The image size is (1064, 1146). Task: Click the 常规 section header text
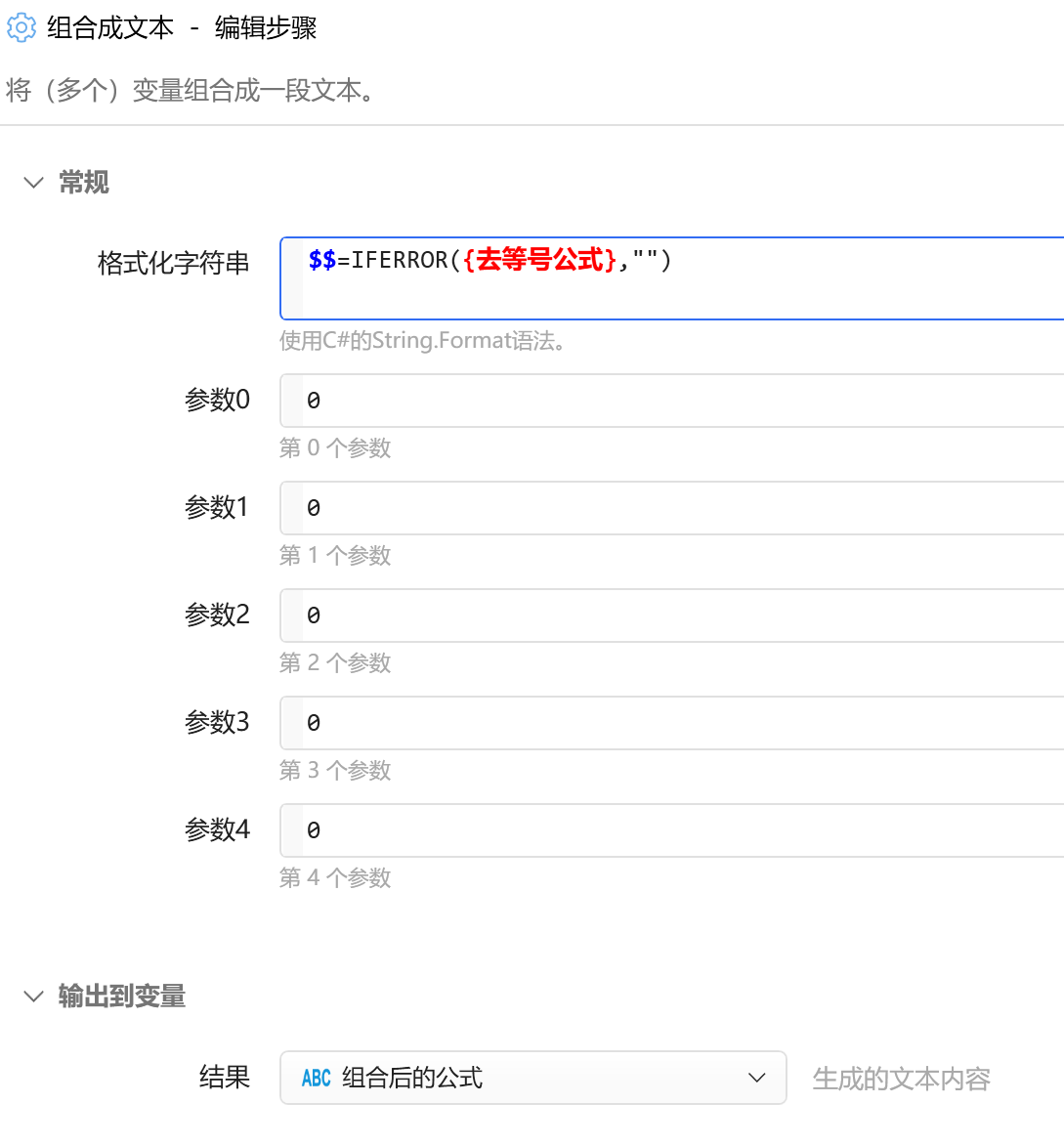(84, 183)
